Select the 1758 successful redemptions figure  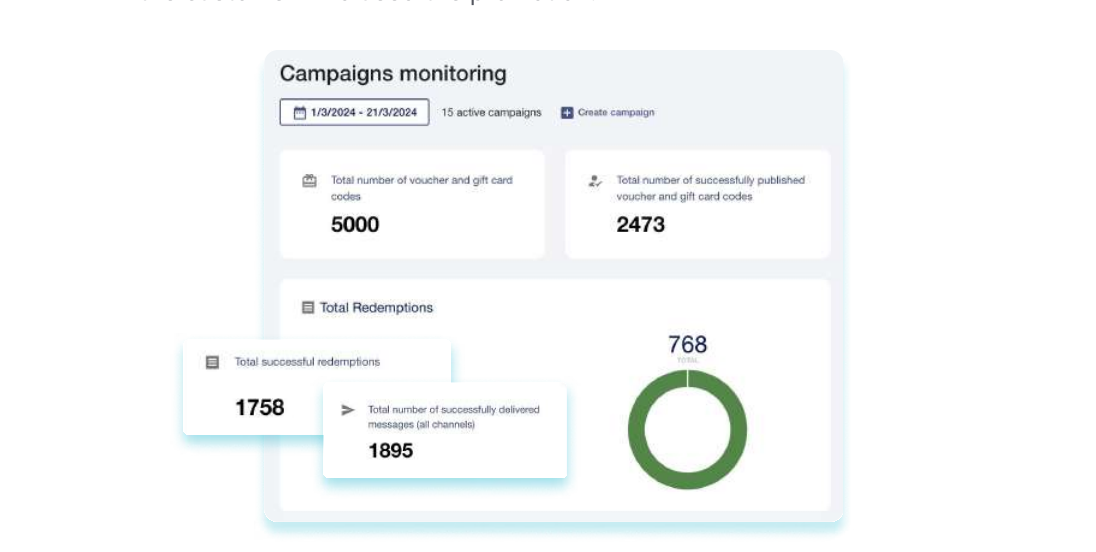260,408
